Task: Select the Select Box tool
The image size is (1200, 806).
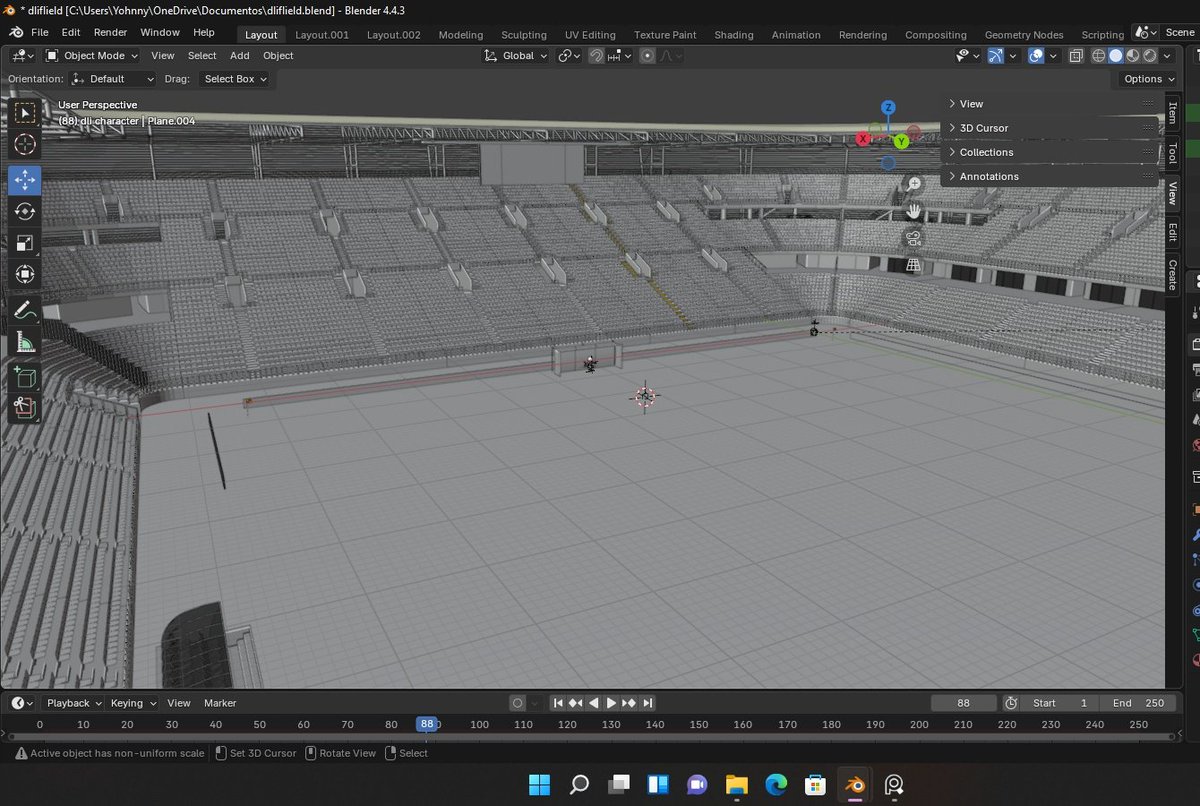Action: (x=25, y=113)
